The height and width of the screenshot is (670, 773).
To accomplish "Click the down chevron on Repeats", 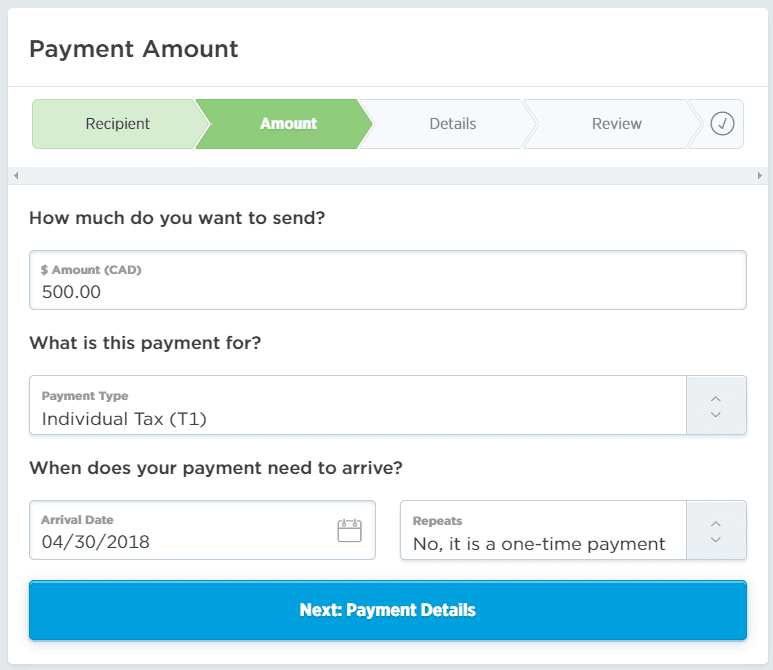I will click(x=715, y=540).
